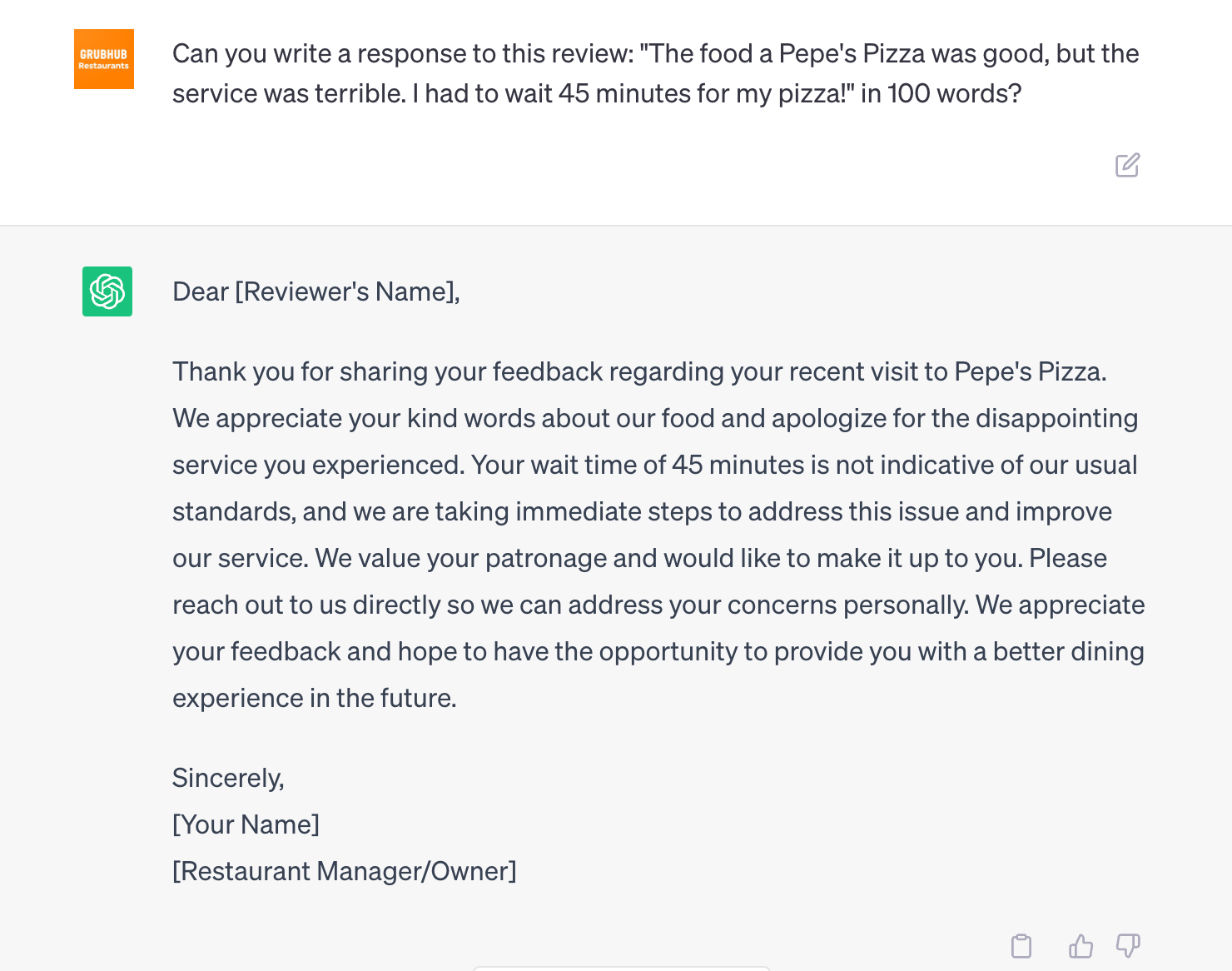The image size is (1232, 971).
Task: Click the prompt line "service was terrible"
Action: (x=597, y=93)
